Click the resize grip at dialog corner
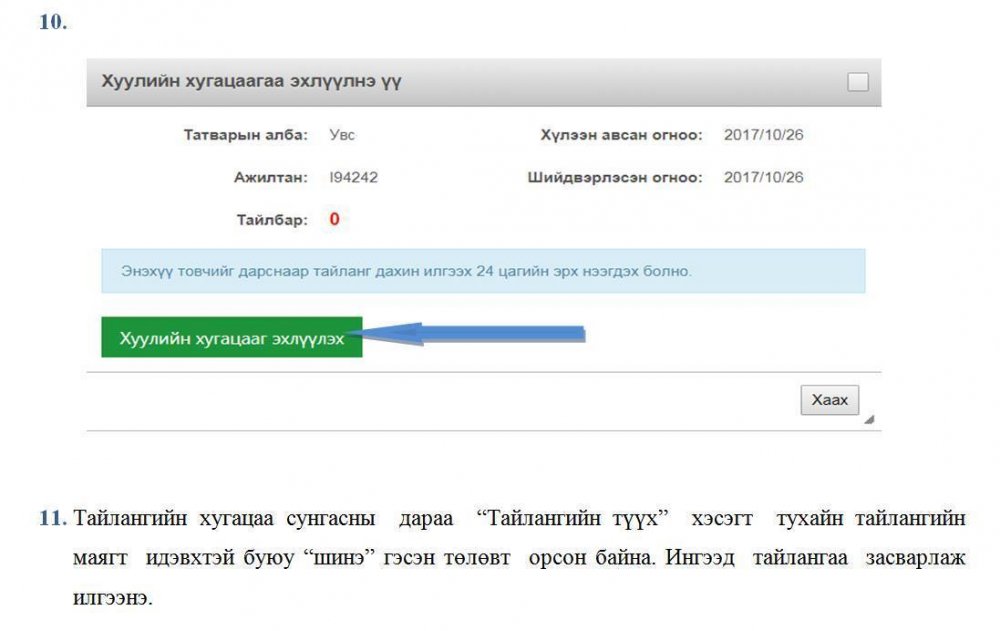 pyautogui.click(x=868, y=420)
